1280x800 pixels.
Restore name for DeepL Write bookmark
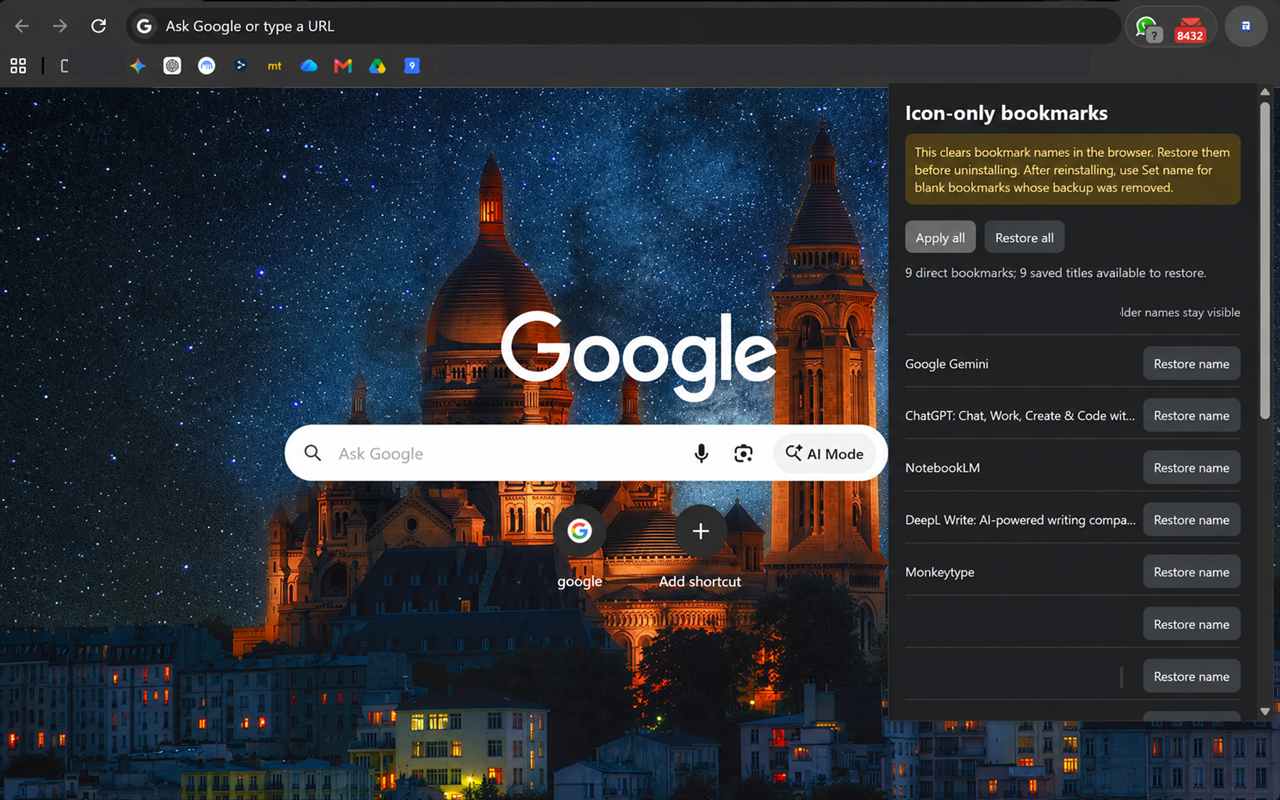[1191, 520]
